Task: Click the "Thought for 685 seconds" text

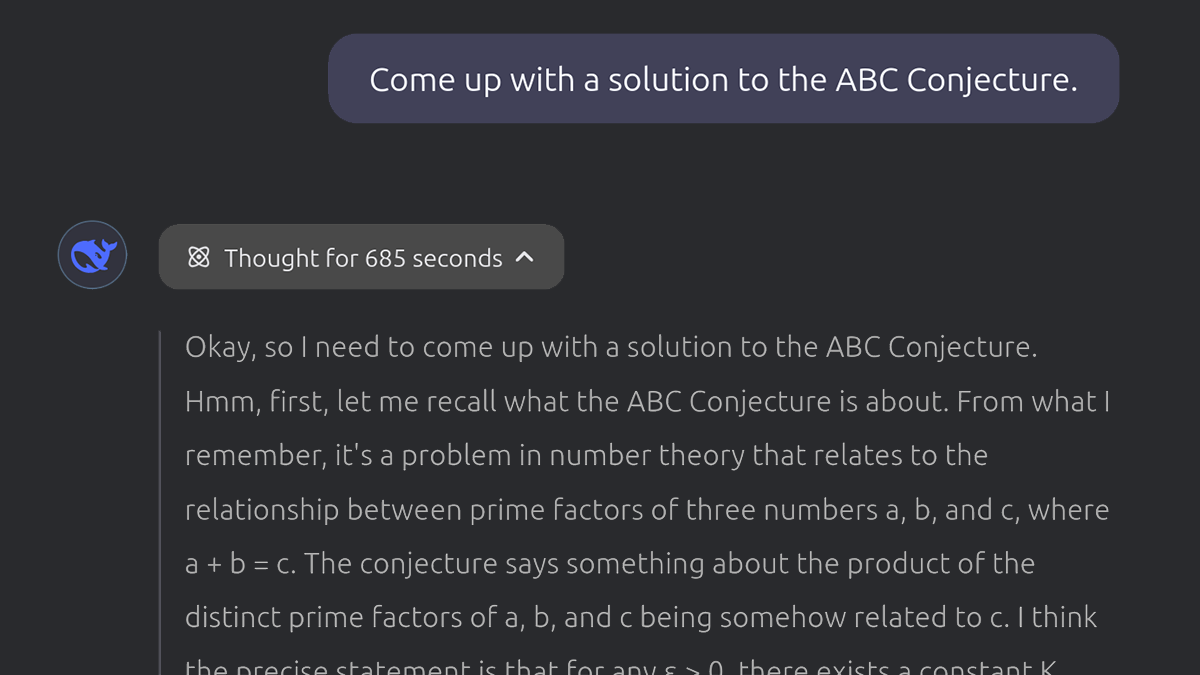Action: coord(363,258)
